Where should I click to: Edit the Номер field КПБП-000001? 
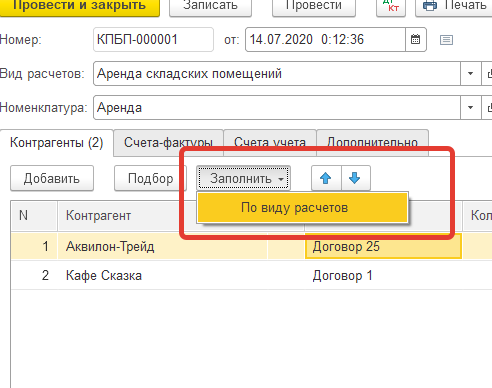pos(153,40)
